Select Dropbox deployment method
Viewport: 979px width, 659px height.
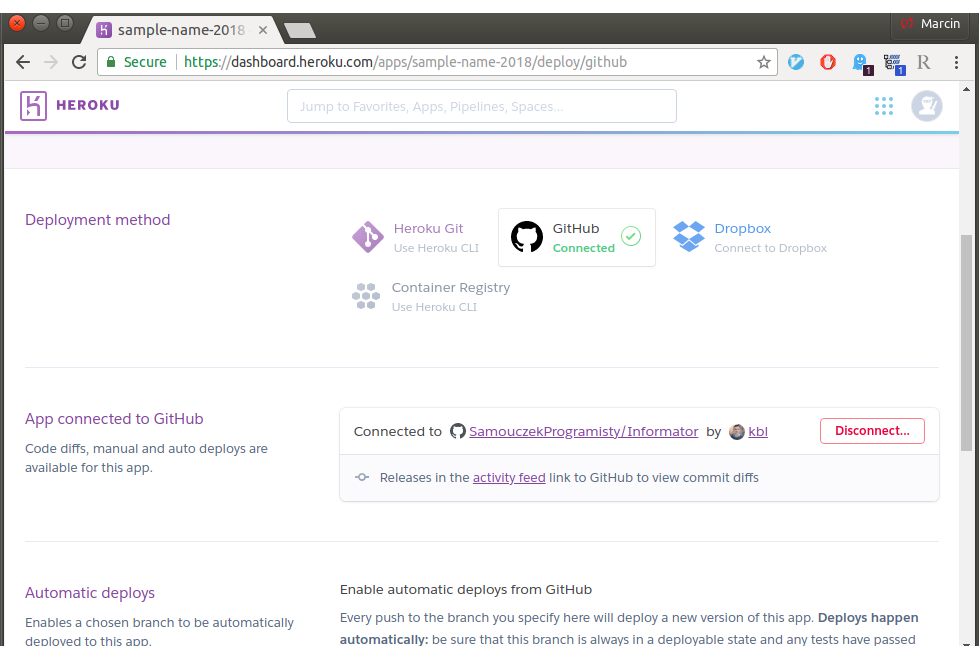pos(749,237)
